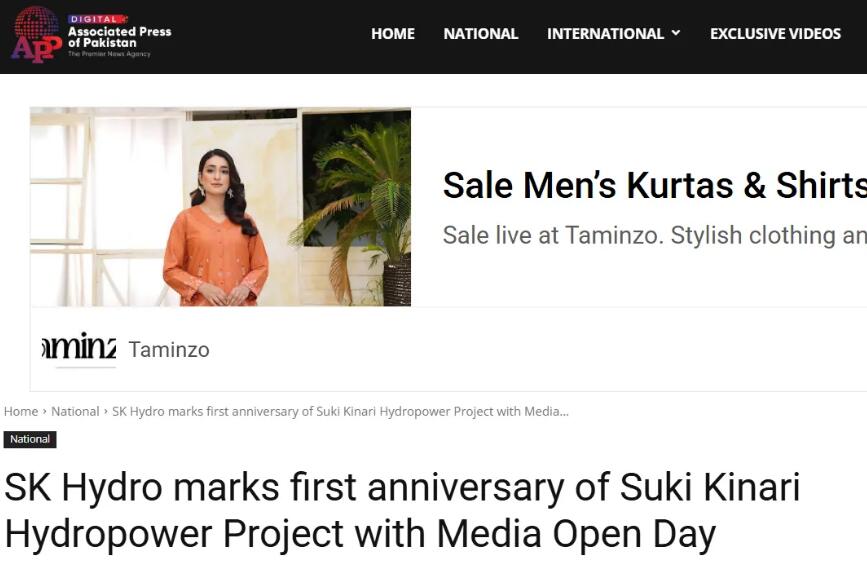Open the EXCLUSIVE VIDEOS menu item
This screenshot has width=867, height=564.
[x=775, y=34]
